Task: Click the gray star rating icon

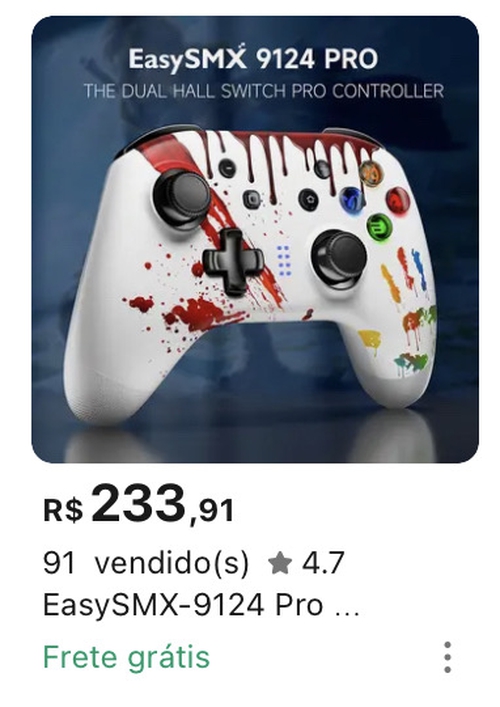Action: [280, 564]
